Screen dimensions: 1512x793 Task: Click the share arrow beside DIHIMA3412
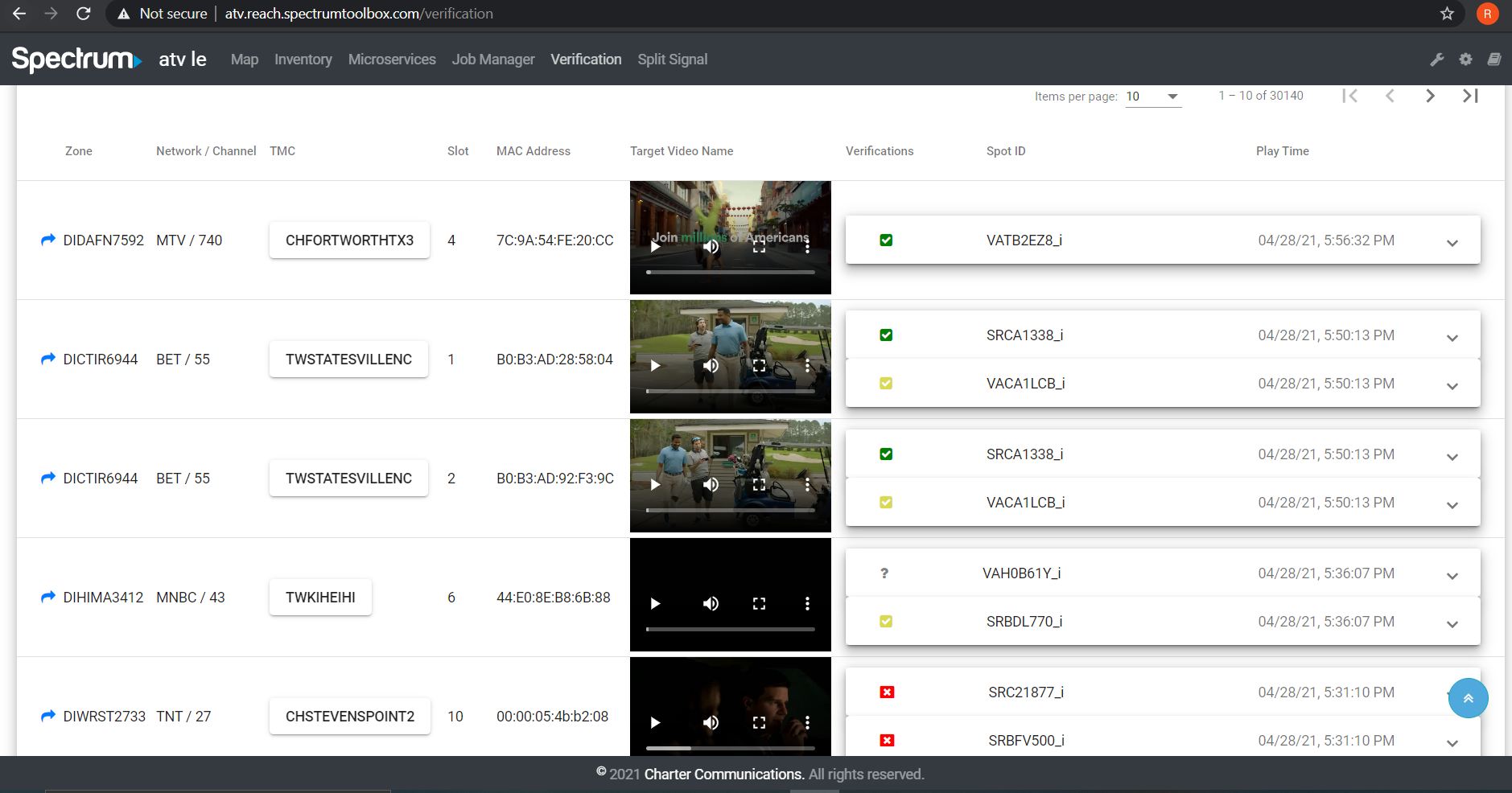pyautogui.click(x=48, y=597)
